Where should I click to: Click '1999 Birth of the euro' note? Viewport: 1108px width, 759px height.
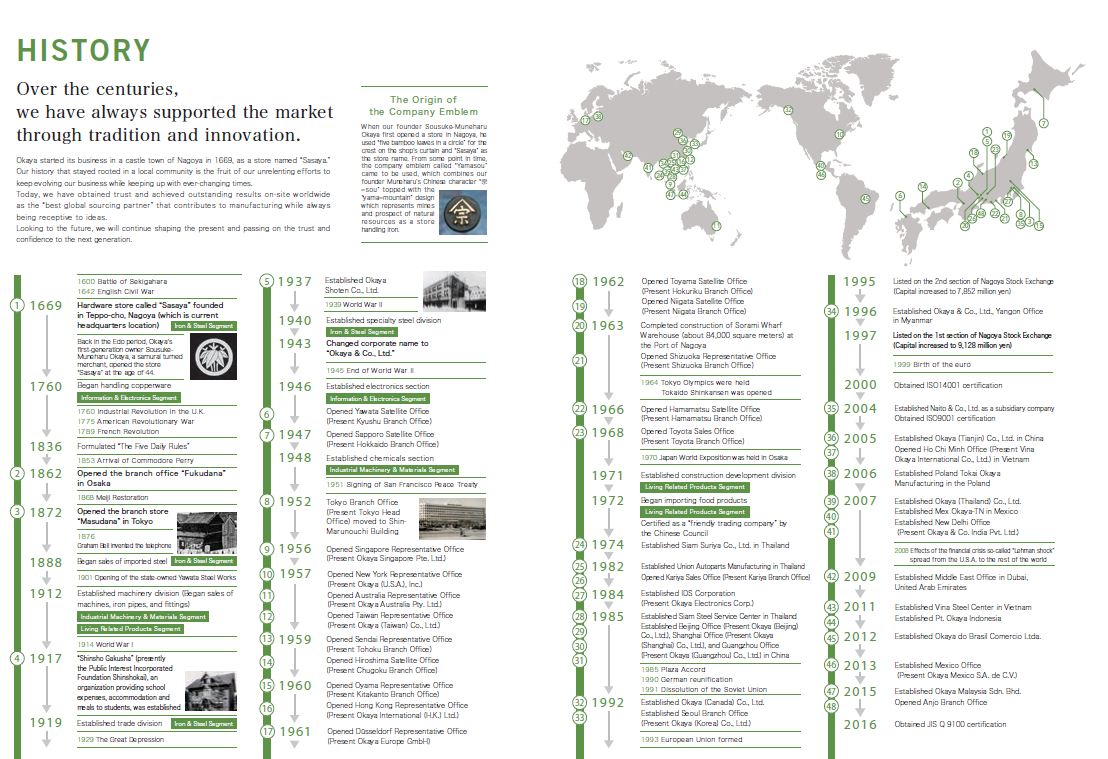pyautogui.click(x=932, y=365)
